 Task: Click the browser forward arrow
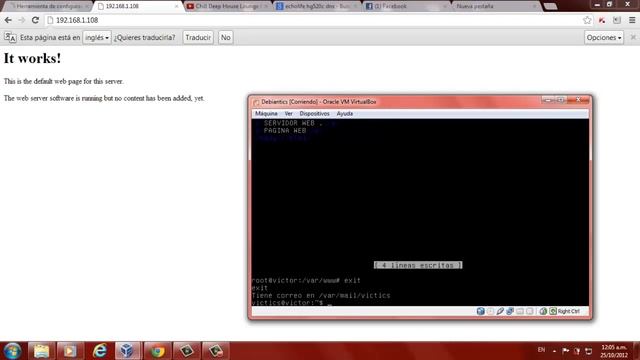click(x=22, y=20)
